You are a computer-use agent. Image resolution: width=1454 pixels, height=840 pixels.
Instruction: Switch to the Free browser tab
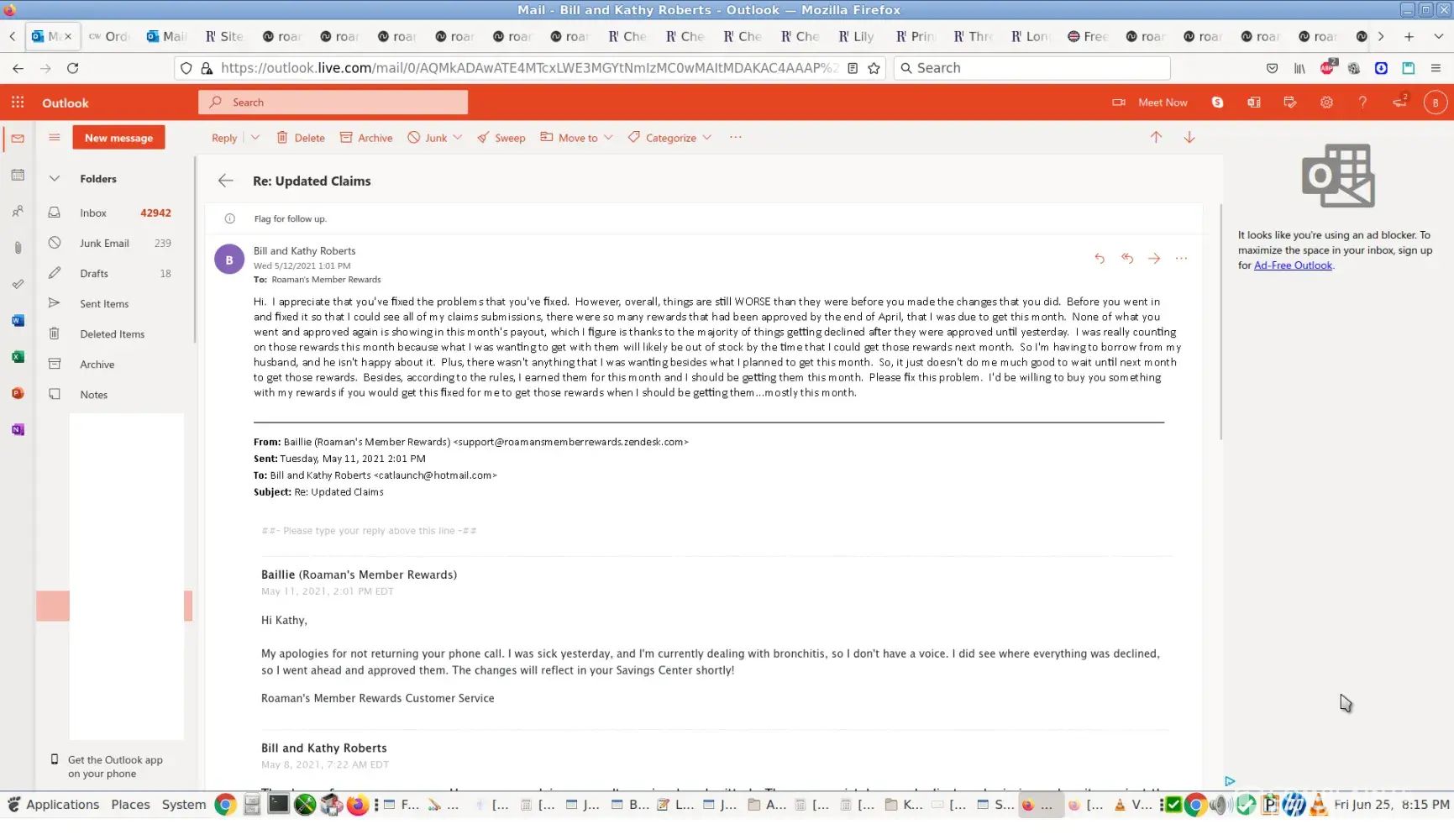[1088, 37]
